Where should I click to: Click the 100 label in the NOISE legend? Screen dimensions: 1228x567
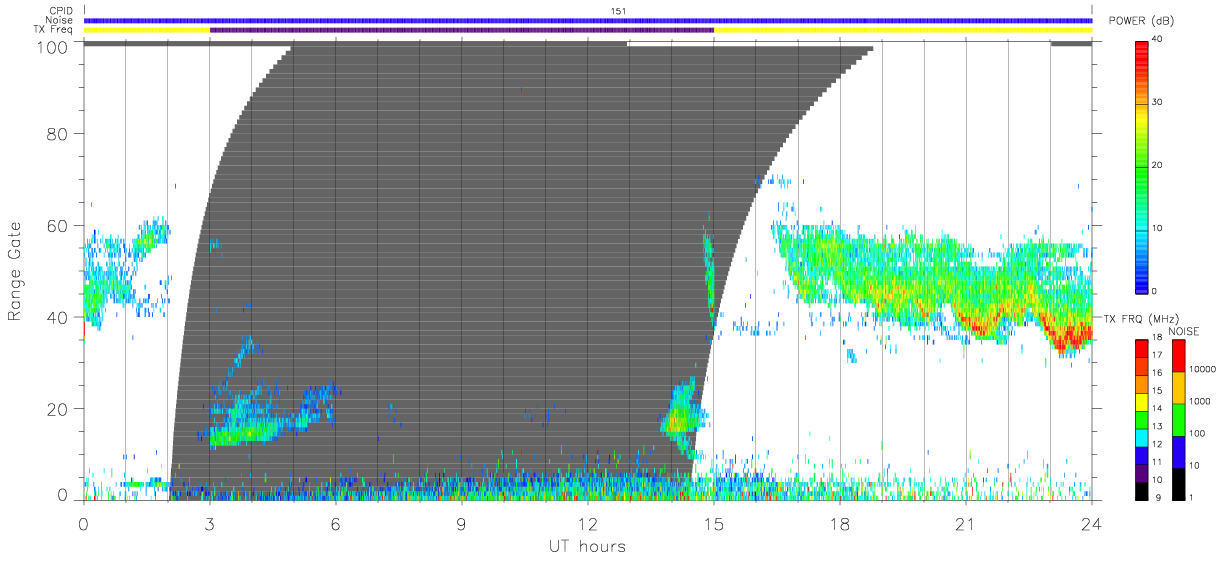coord(1197,434)
